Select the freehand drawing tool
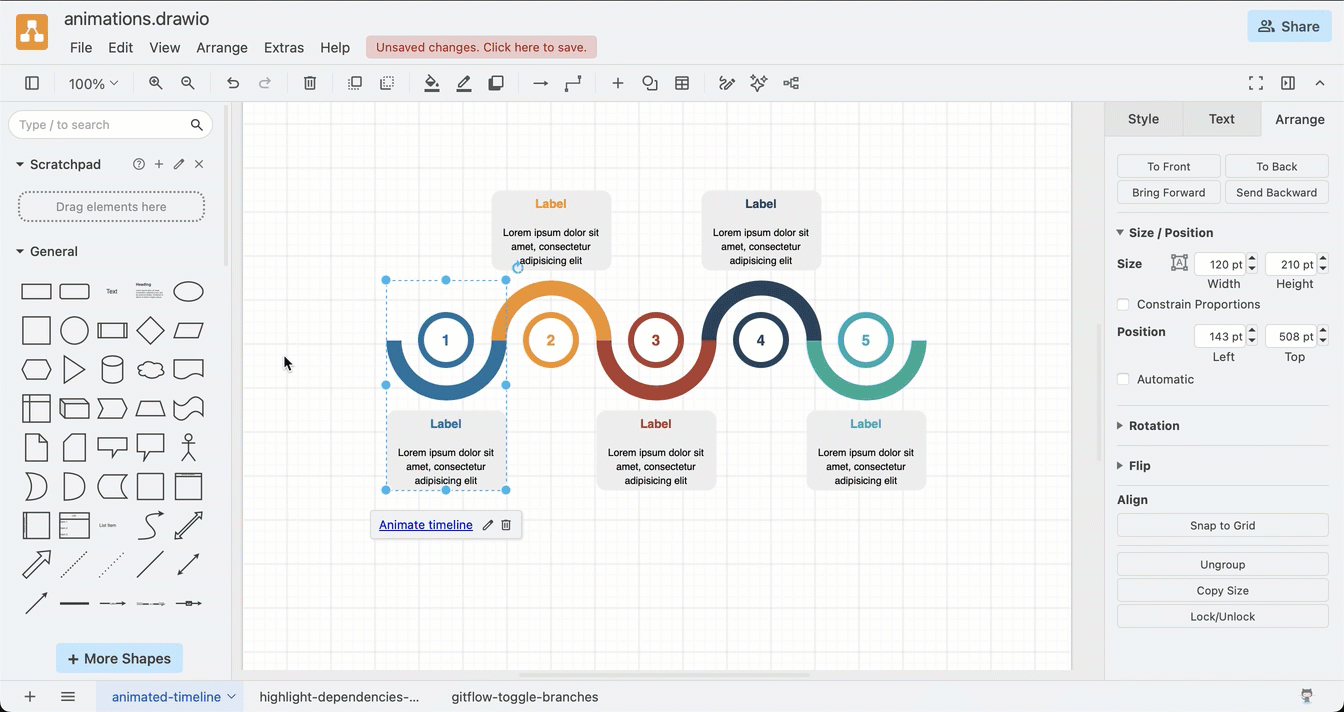 click(x=727, y=83)
